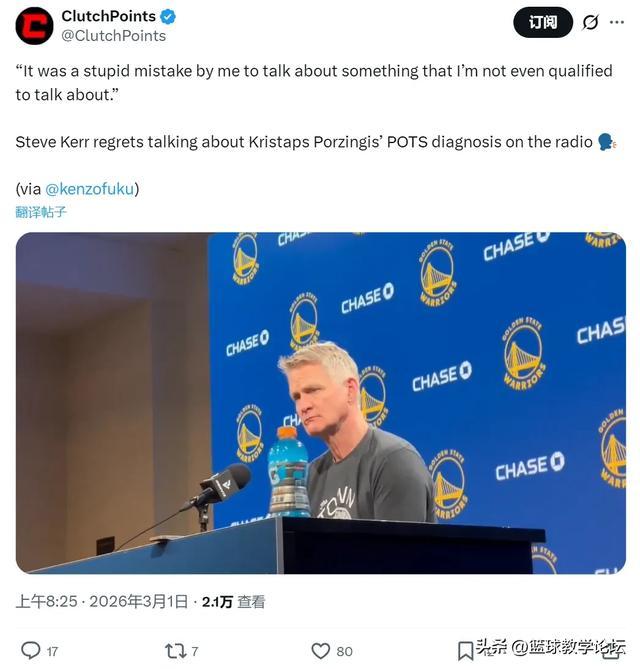Click the reply count 17

tap(52, 652)
